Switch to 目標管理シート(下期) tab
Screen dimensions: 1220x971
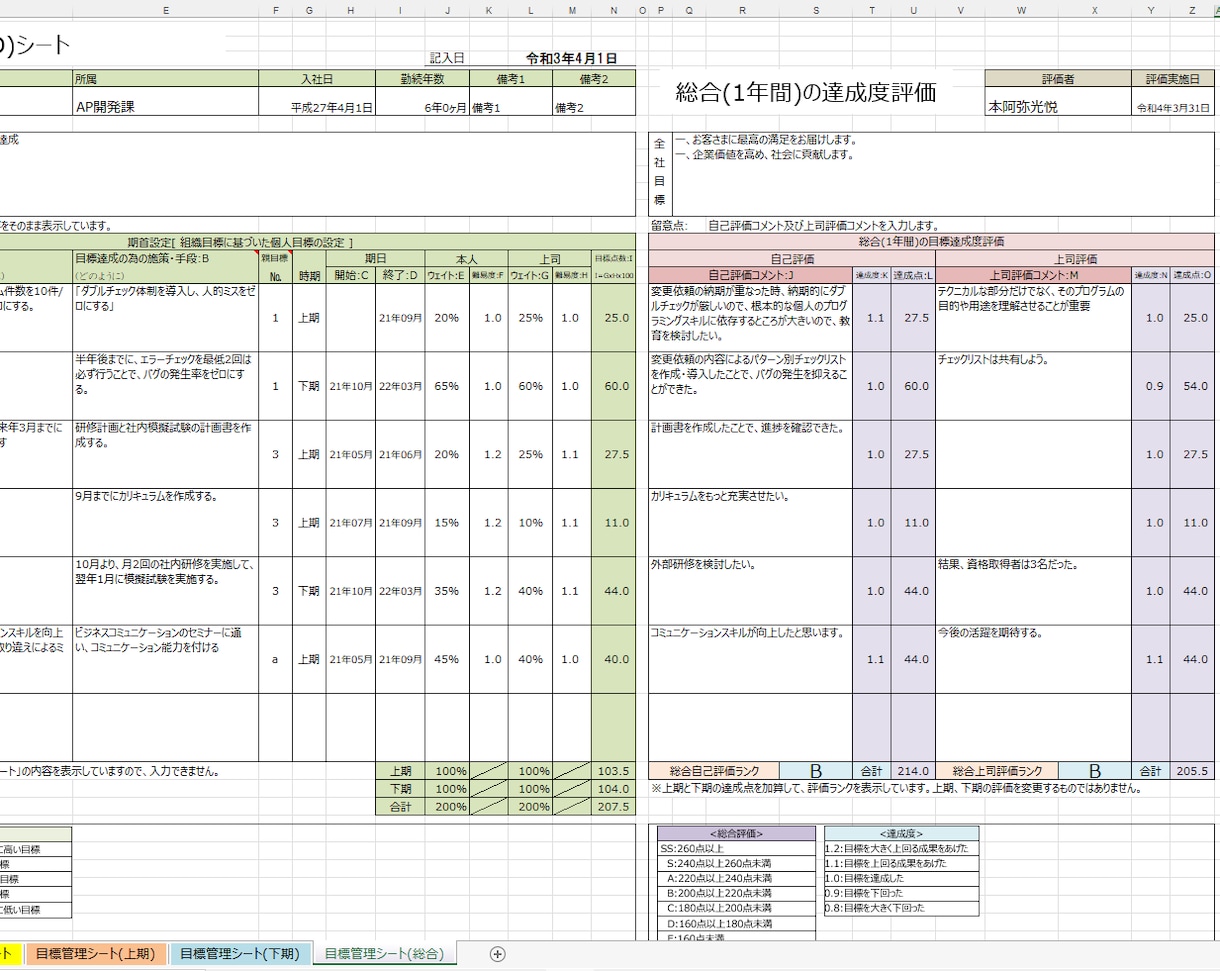[238, 953]
